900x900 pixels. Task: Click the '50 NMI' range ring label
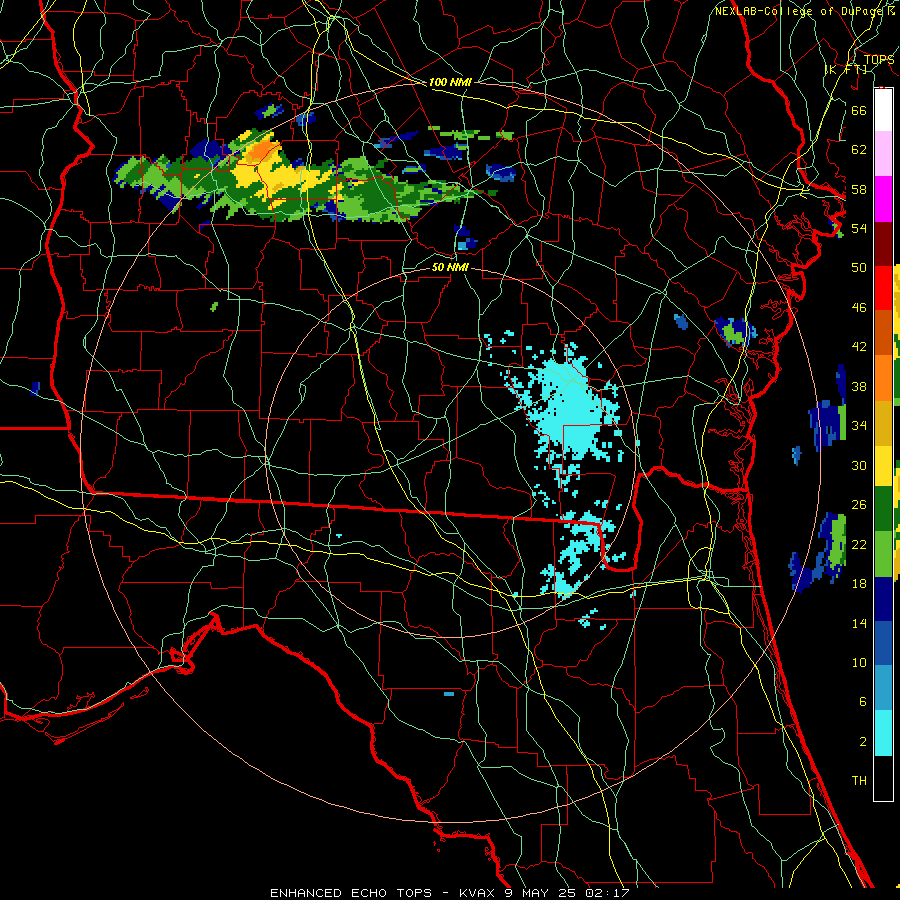click(x=450, y=267)
